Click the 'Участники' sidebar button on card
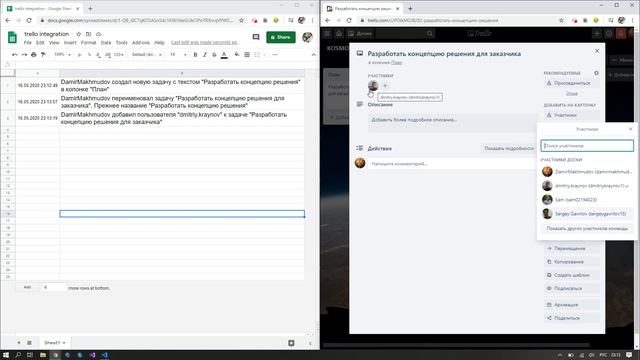Viewport: 640px width, 360px height. pyautogui.click(x=572, y=115)
